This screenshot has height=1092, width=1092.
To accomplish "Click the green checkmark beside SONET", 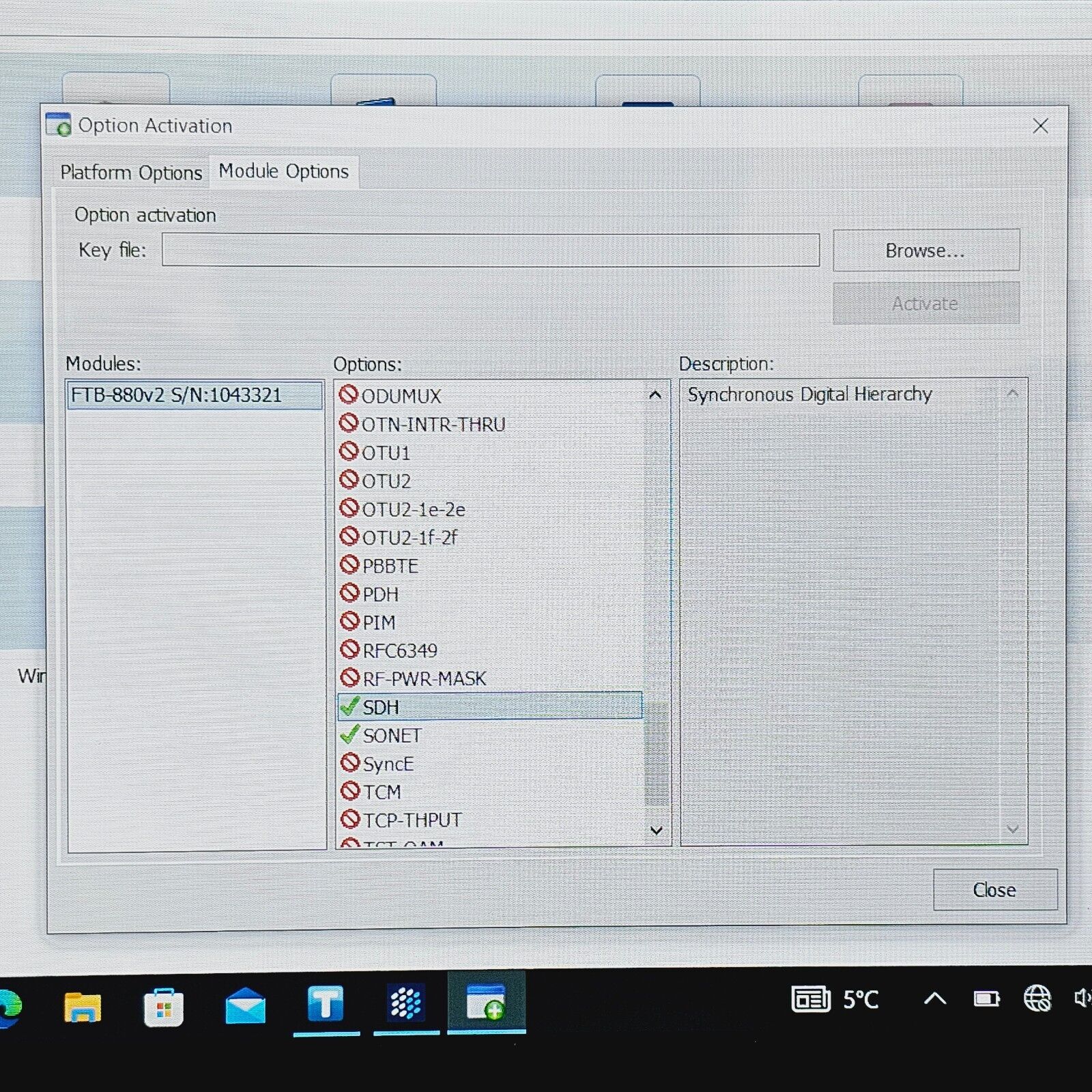I will coord(349,734).
